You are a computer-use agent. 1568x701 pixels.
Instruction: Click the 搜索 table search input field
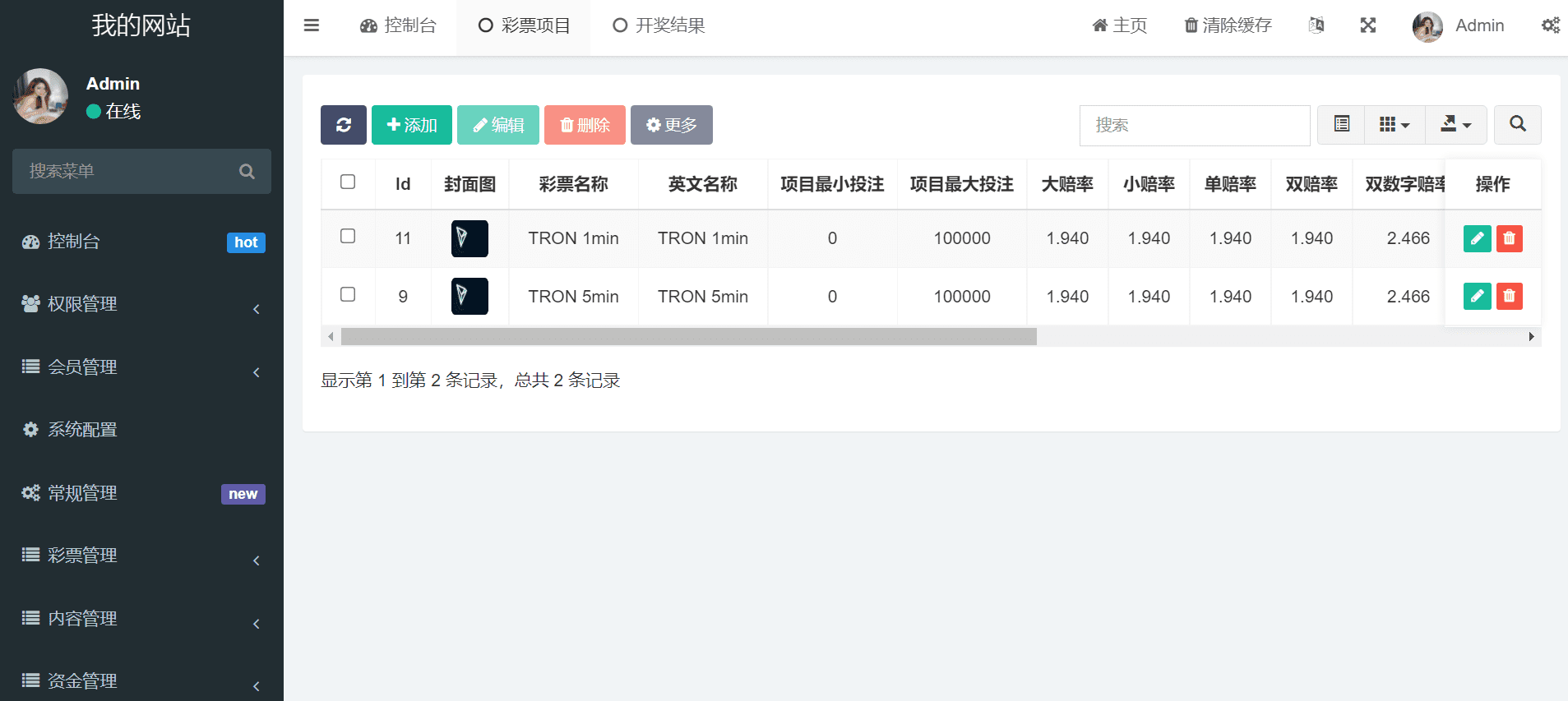tap(1194, 125)
